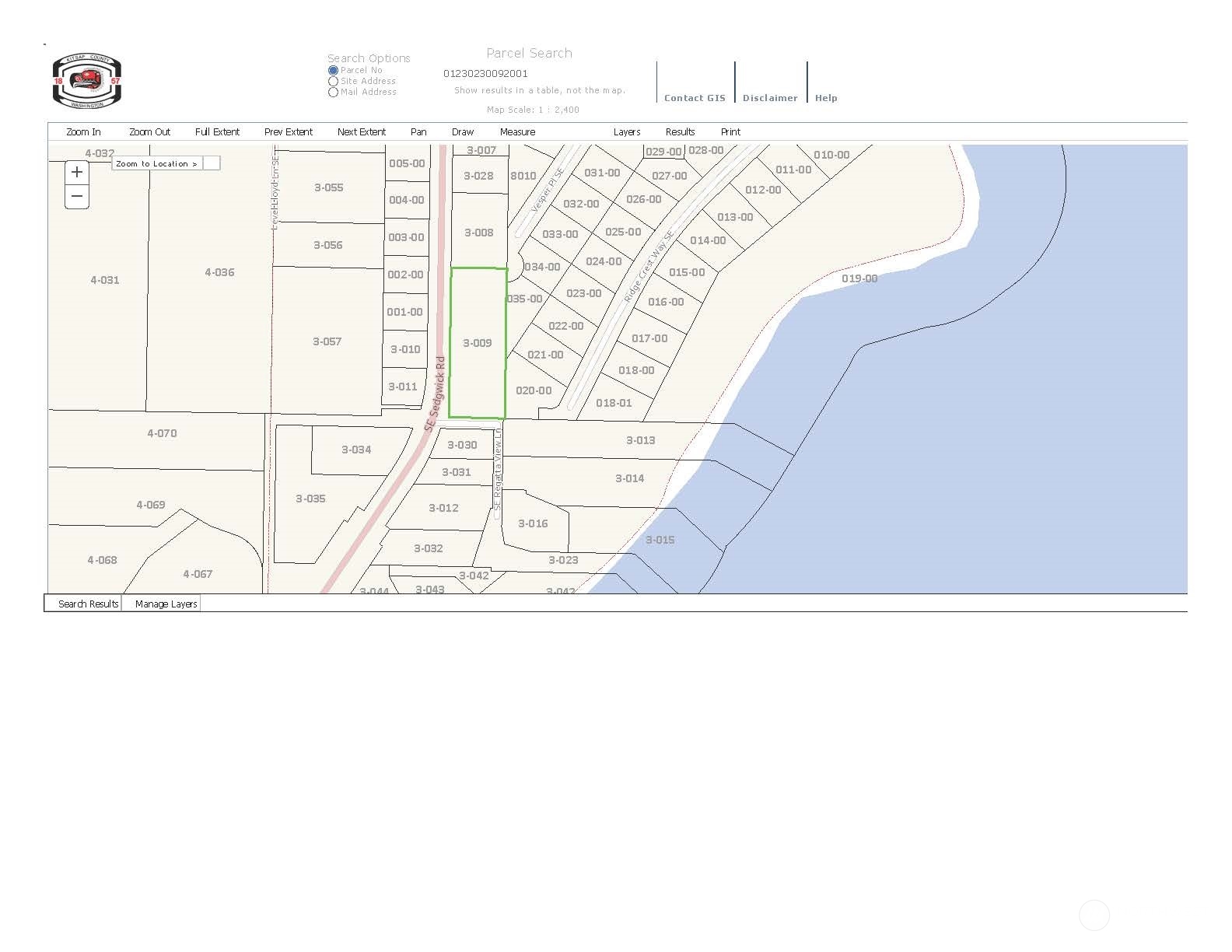Select the Parcel No radio button
The height and width of the screenshot is (952, 1232).
coord(333,70)
